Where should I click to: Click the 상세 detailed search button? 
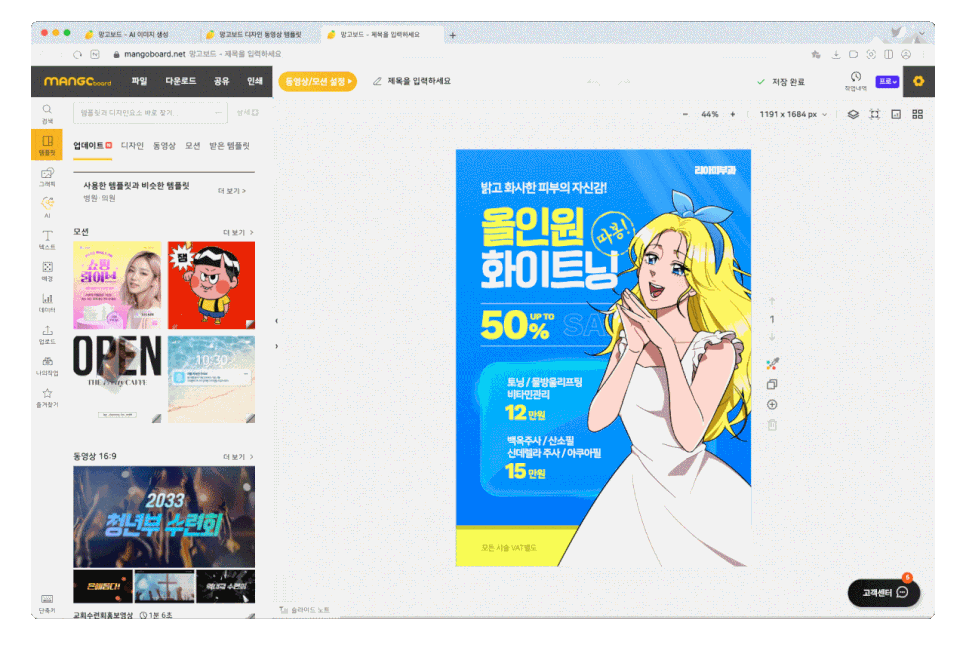(247, 113)
